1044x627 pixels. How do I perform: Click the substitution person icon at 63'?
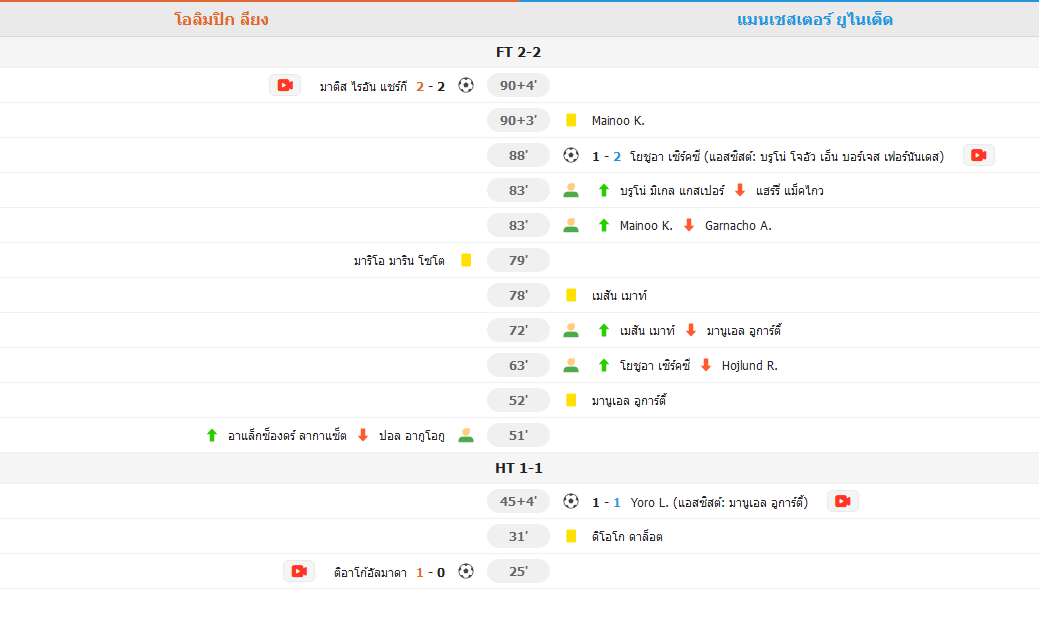(x=571, y=365)
